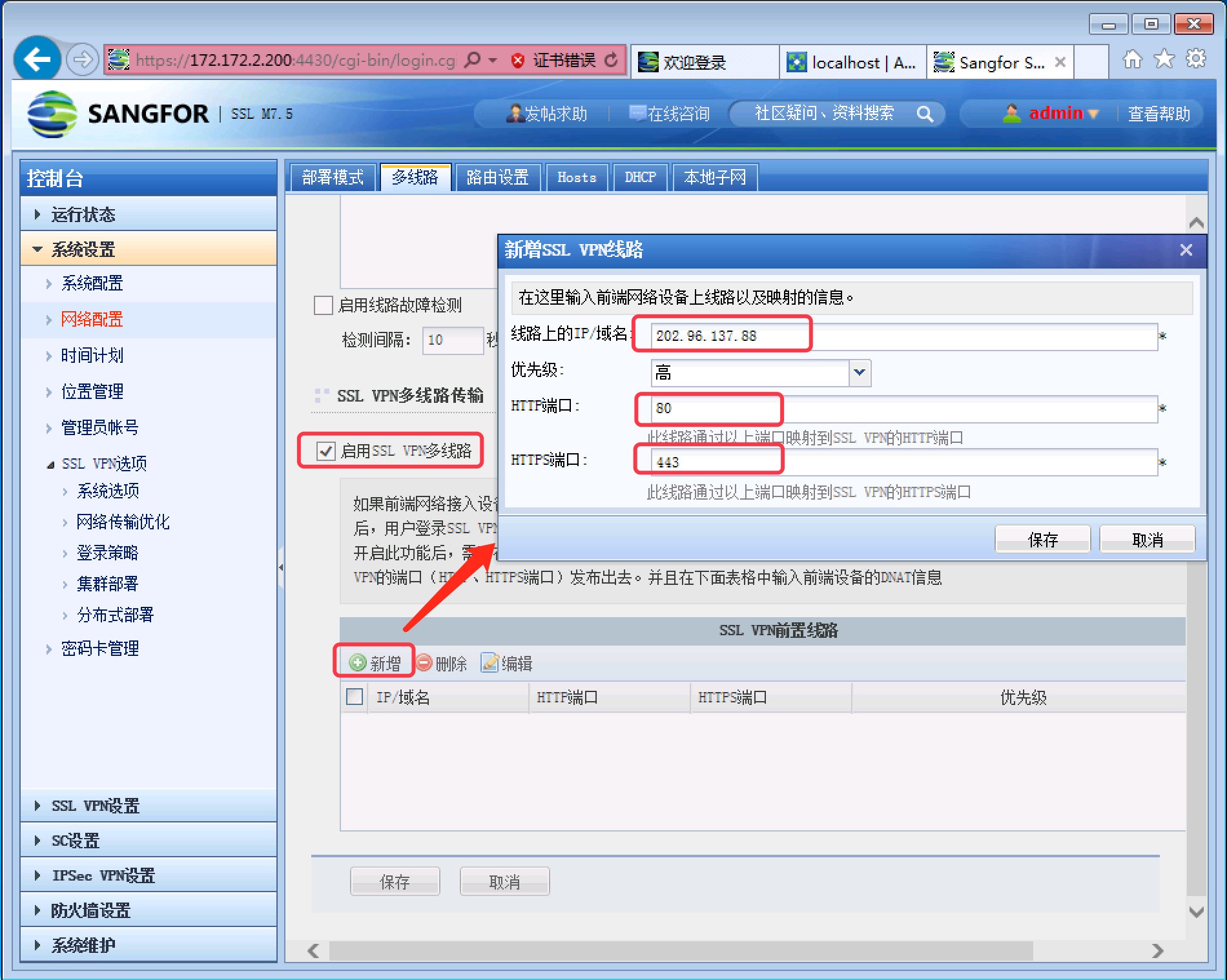Click horizontal scroll right arrow
This screenshot has width=1227, height=980.
click(x=1157, y=950)
